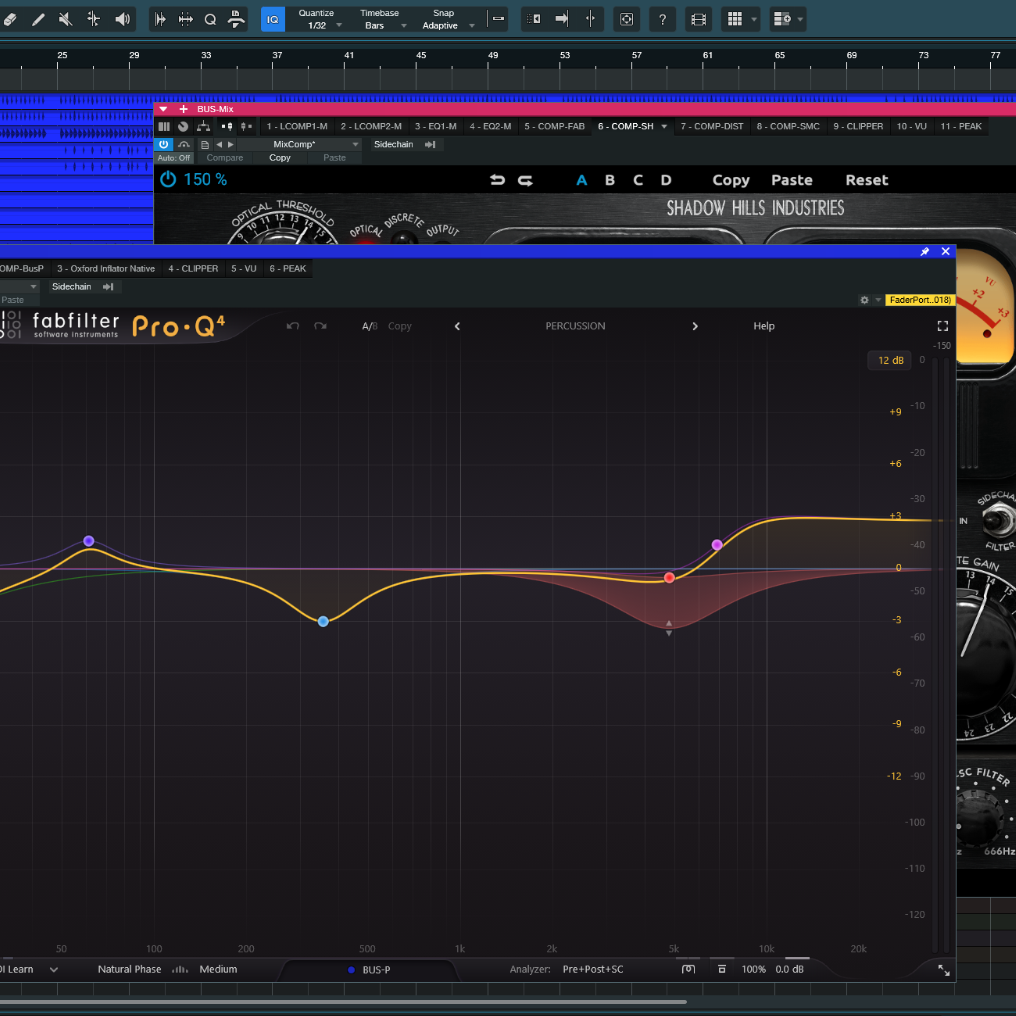
Task: Toggle Auto: Off automation mode
Action: (x=174, y=158)
